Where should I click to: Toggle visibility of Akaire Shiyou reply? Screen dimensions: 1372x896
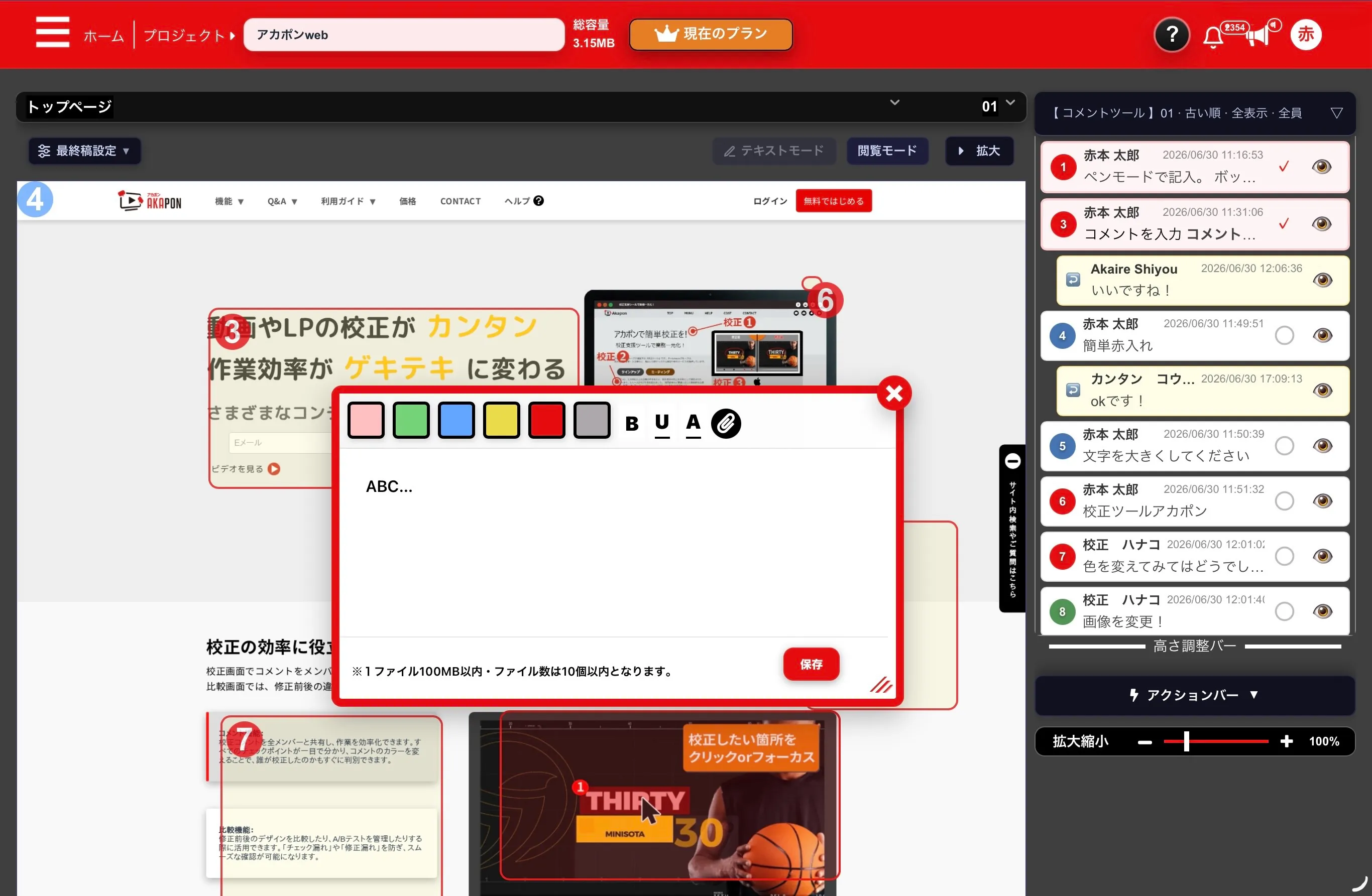coord(1322,280)
